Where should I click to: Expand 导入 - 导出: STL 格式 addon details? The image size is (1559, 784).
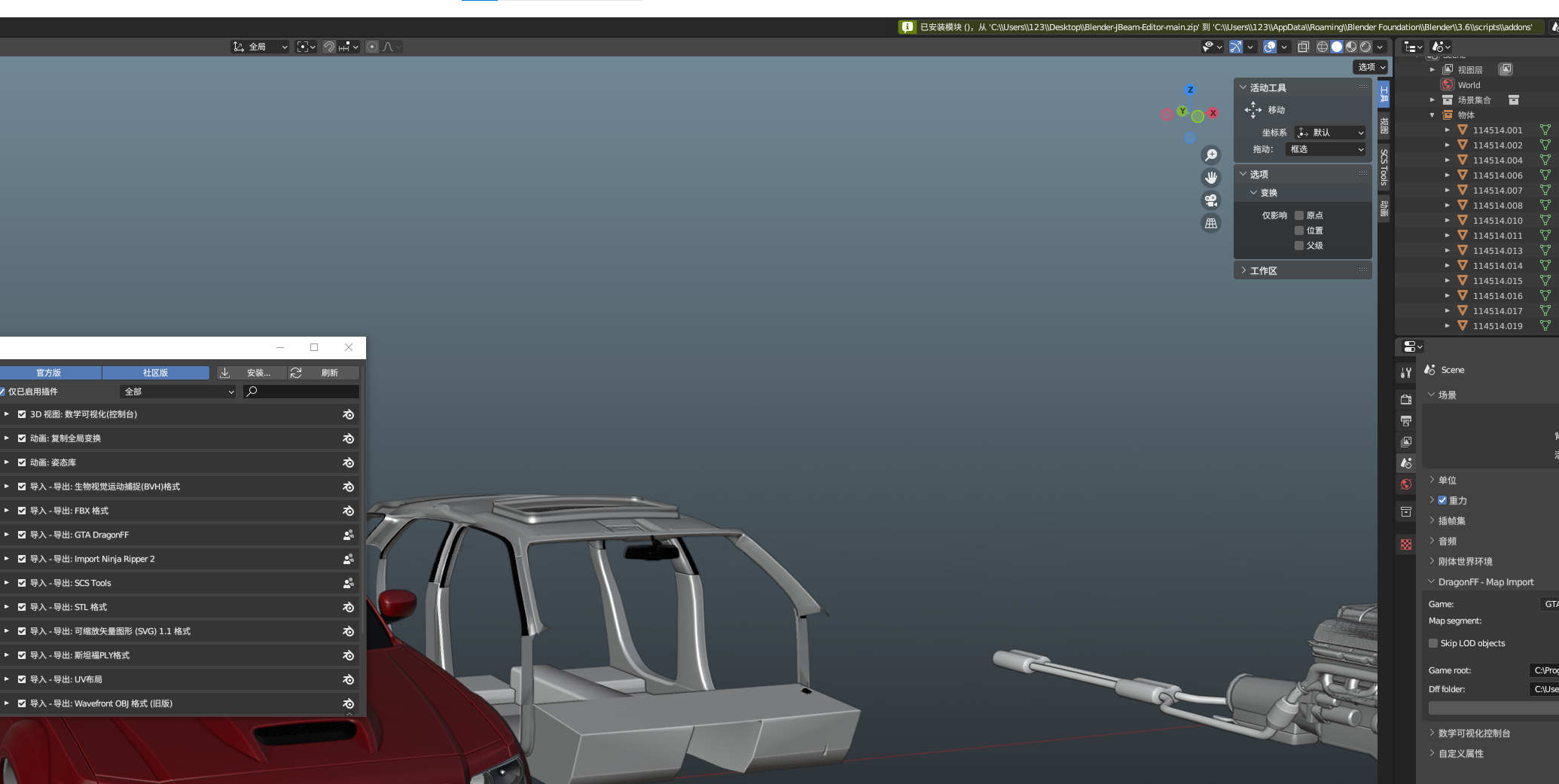click(x=6, y=607)
